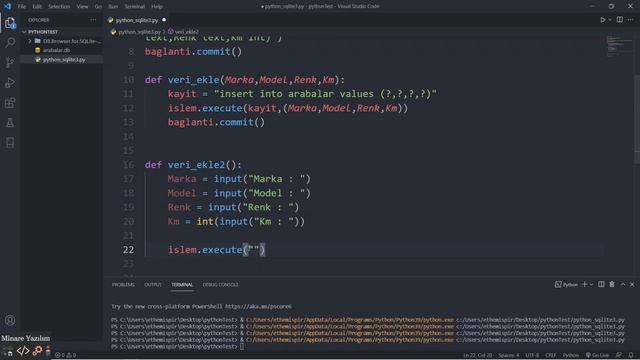Open the File menu
The image size is (640, 360).
pyautogui.click(x=22, y=7)
